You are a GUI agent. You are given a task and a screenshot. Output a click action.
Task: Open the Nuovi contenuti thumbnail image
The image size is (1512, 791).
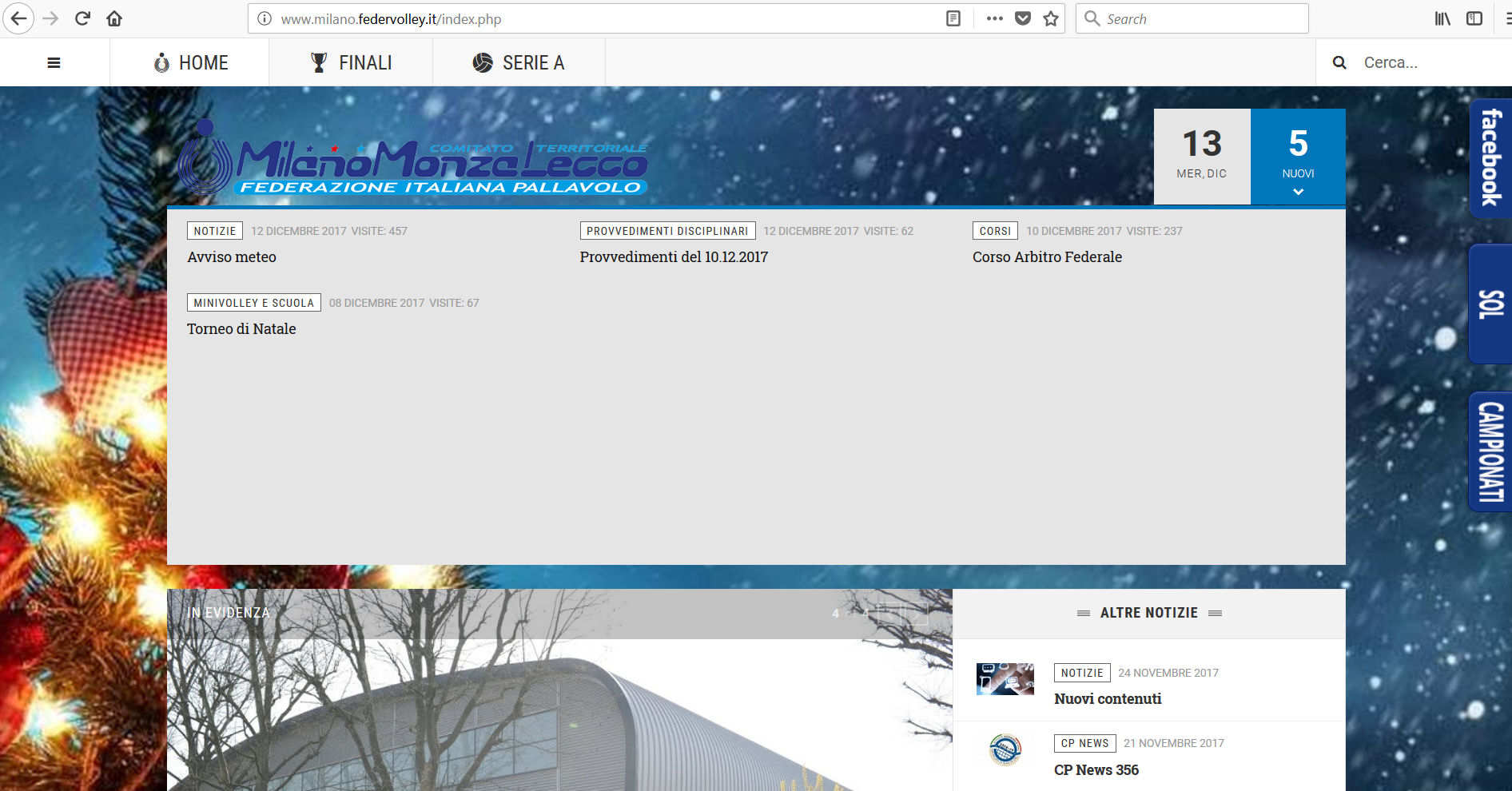[x=1005, y=679]
